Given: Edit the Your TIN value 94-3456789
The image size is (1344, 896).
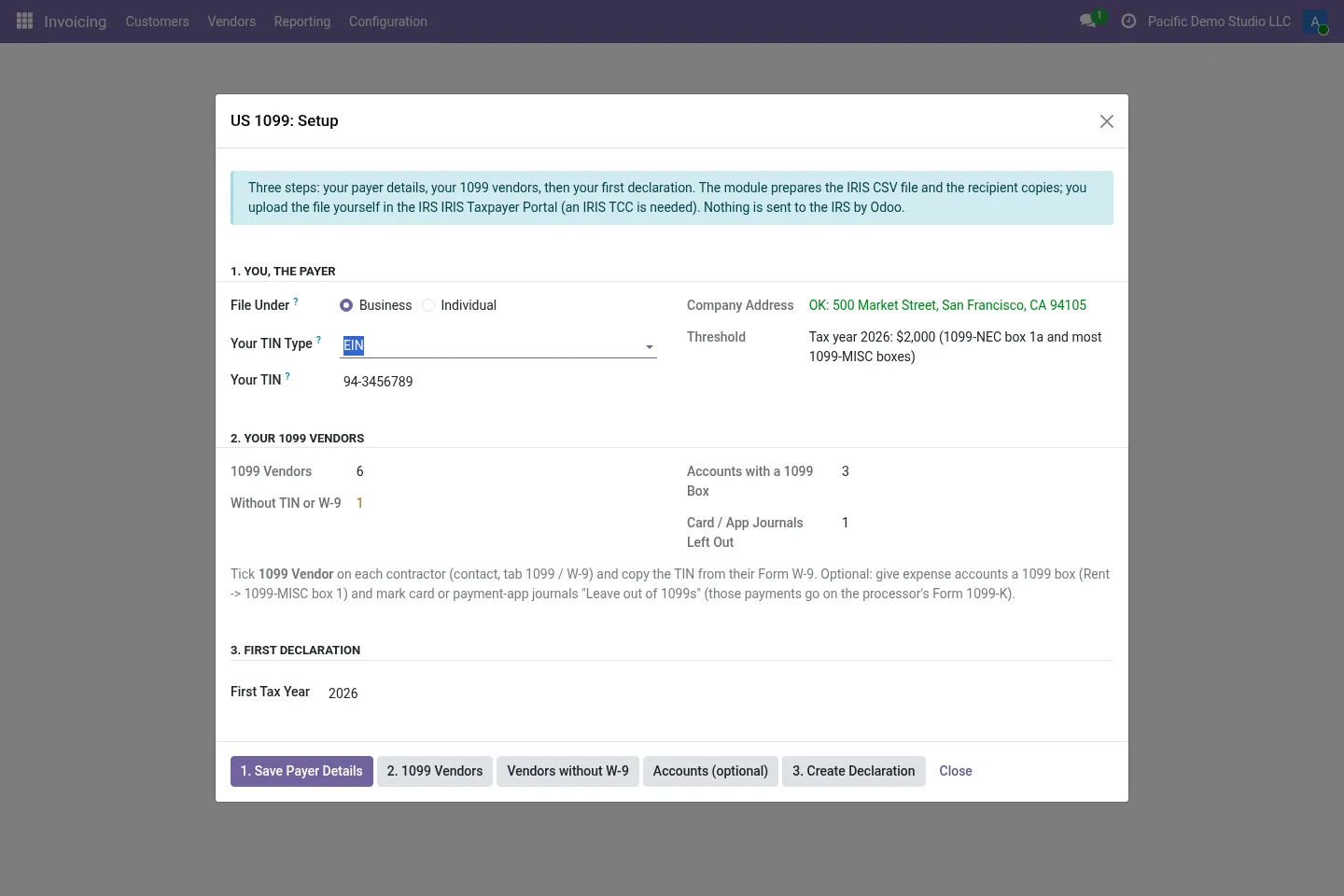Looking at the screenshot, I should [x=499, y=382].
